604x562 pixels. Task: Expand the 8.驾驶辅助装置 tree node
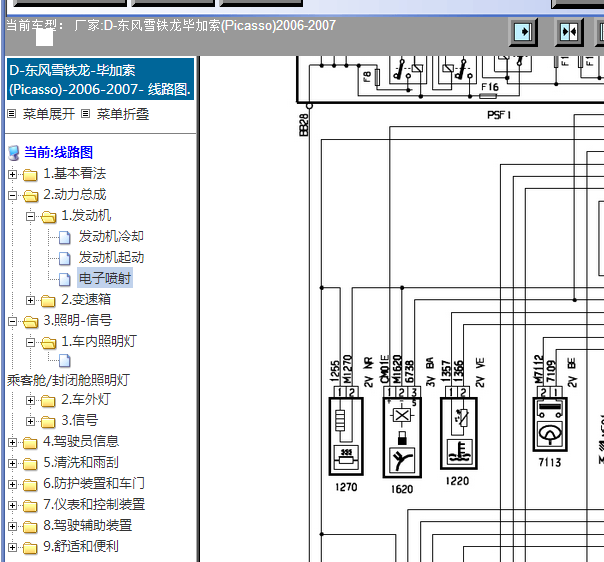tap(12, 527)
